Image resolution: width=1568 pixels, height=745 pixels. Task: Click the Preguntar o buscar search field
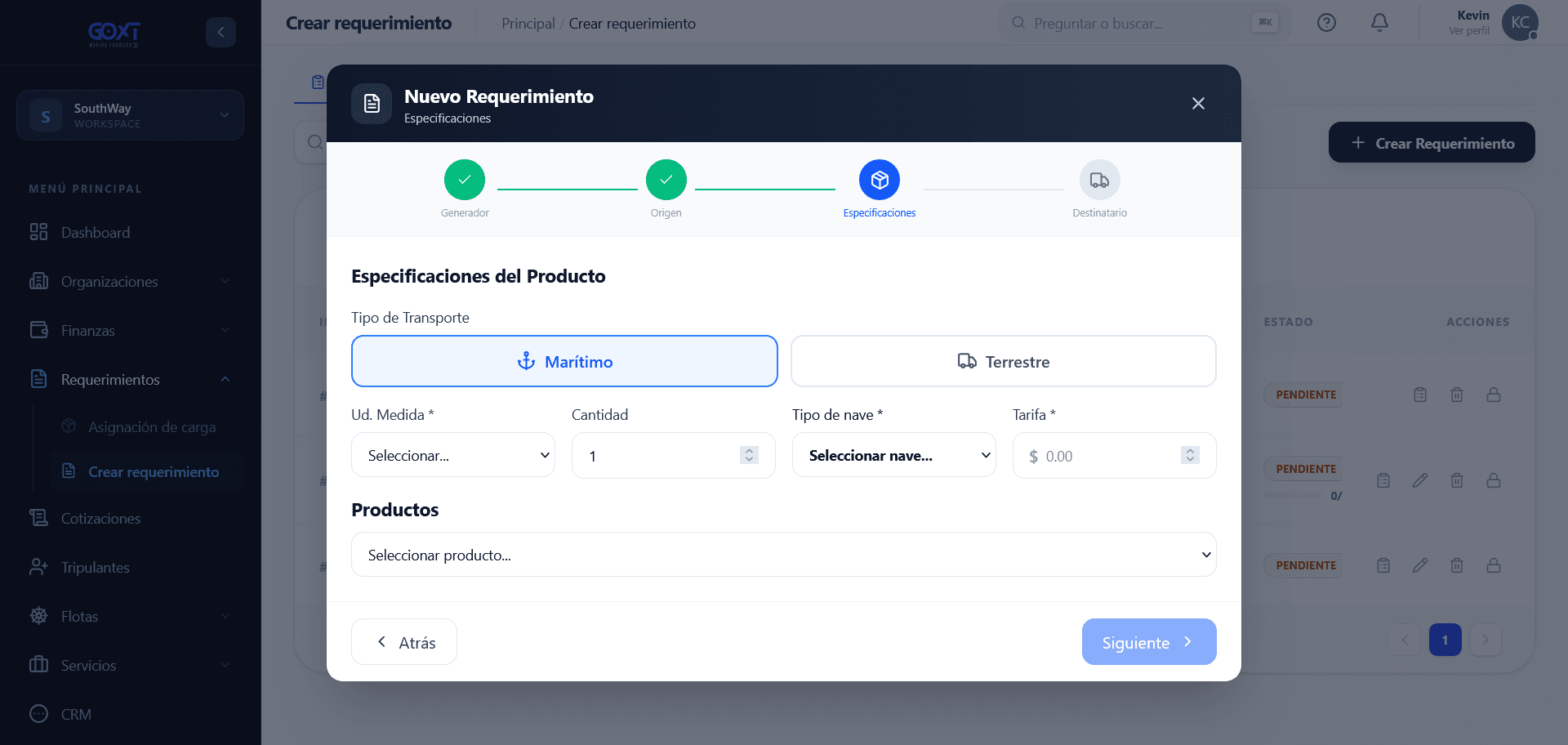pos(1143,23)
